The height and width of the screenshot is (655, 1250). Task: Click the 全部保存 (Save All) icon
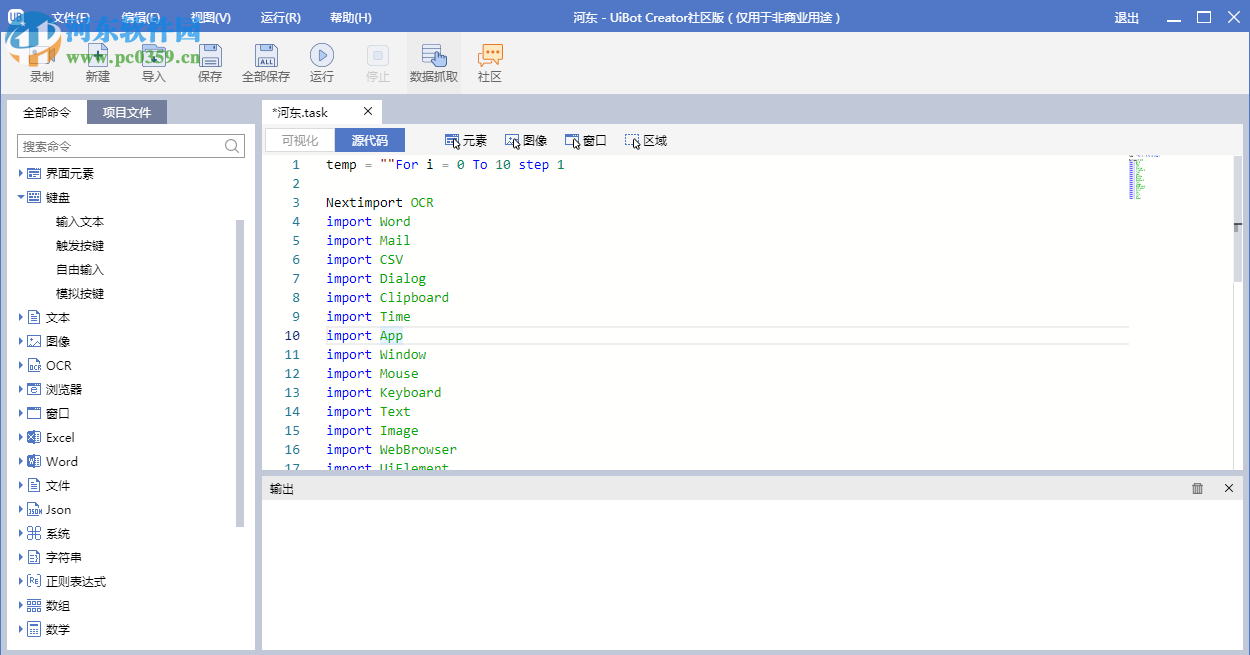tap(265, 60)
